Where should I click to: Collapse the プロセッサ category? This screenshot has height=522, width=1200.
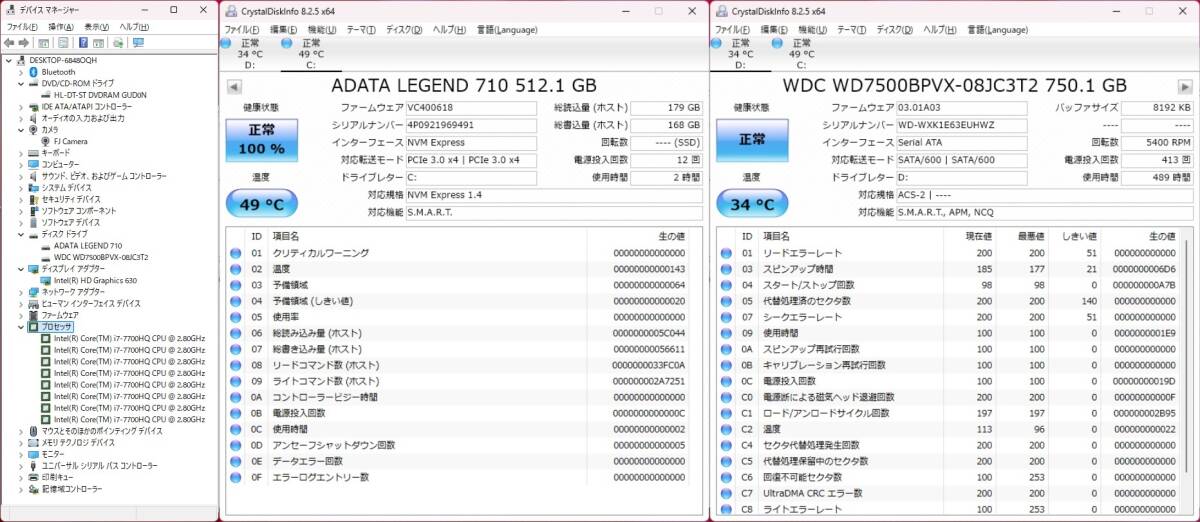click(22, 327)
